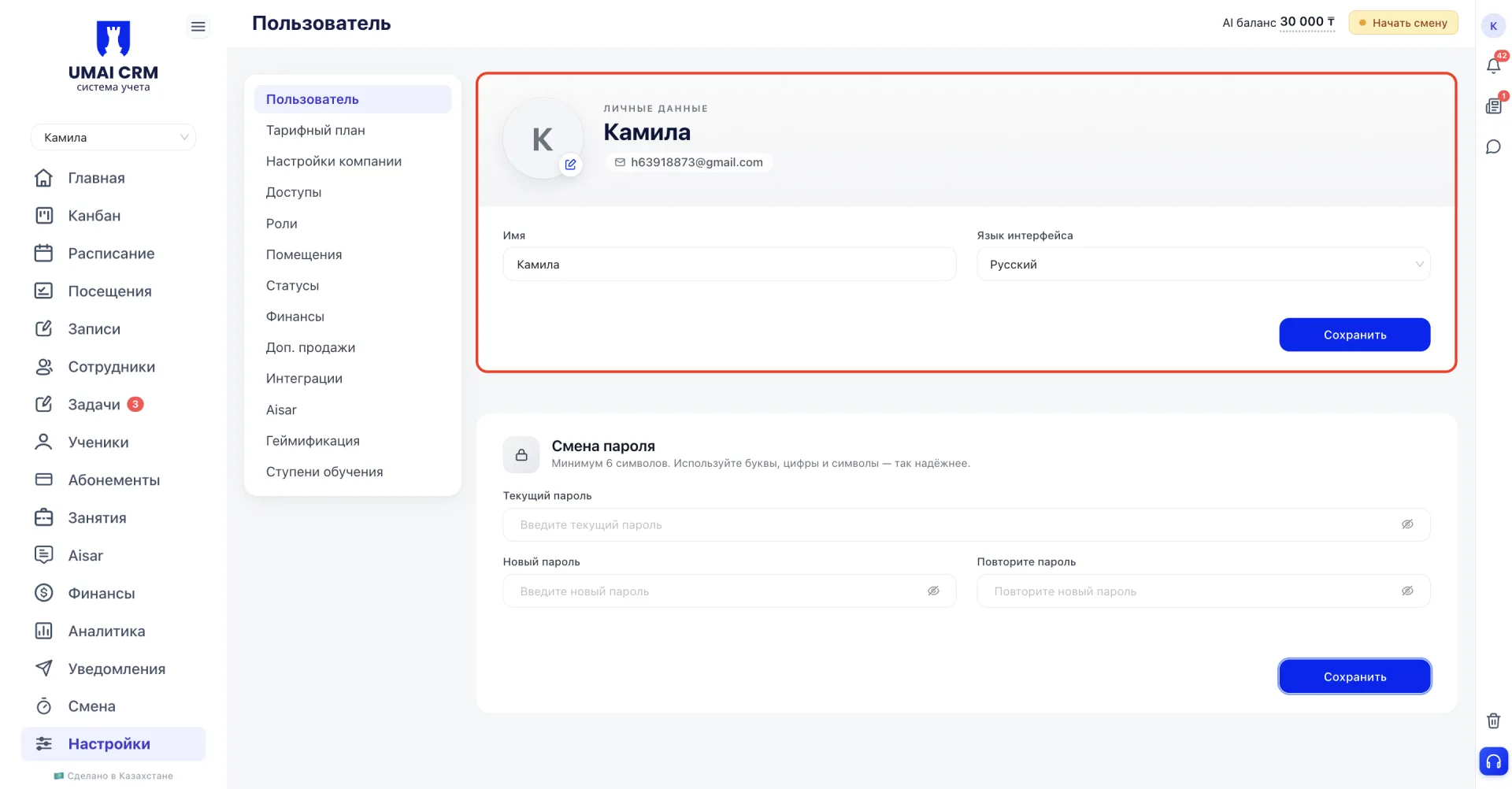1512x789 pixels.
Task: Click the Финансы dollar icon in sidebar
Action: click(x=44, y=593)
